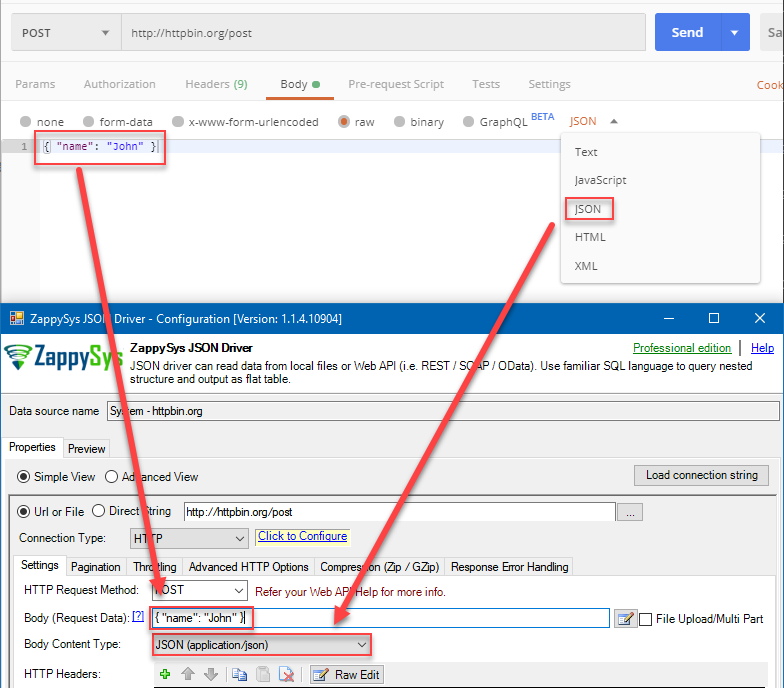
Task: Open the Professional edition link
Action: click(682, 348)
